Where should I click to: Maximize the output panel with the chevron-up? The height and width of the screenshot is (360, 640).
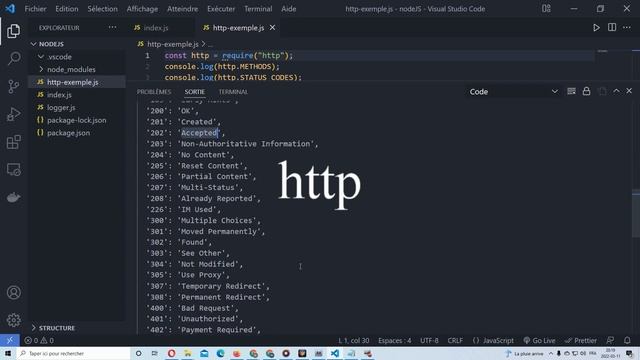pyautogui.click(x=616, y=91)
